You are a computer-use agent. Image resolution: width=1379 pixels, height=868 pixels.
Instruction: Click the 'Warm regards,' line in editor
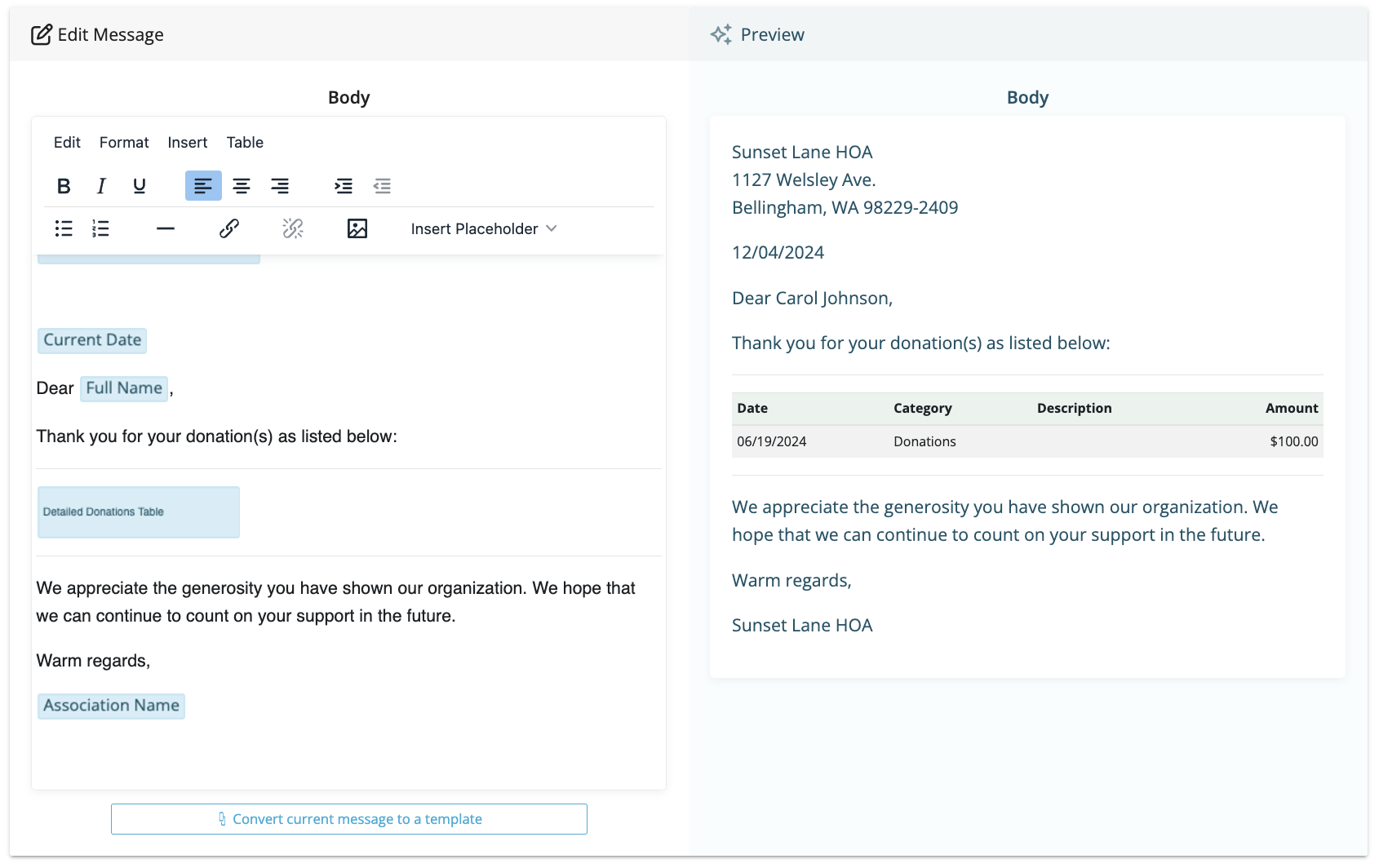(93, 661)
